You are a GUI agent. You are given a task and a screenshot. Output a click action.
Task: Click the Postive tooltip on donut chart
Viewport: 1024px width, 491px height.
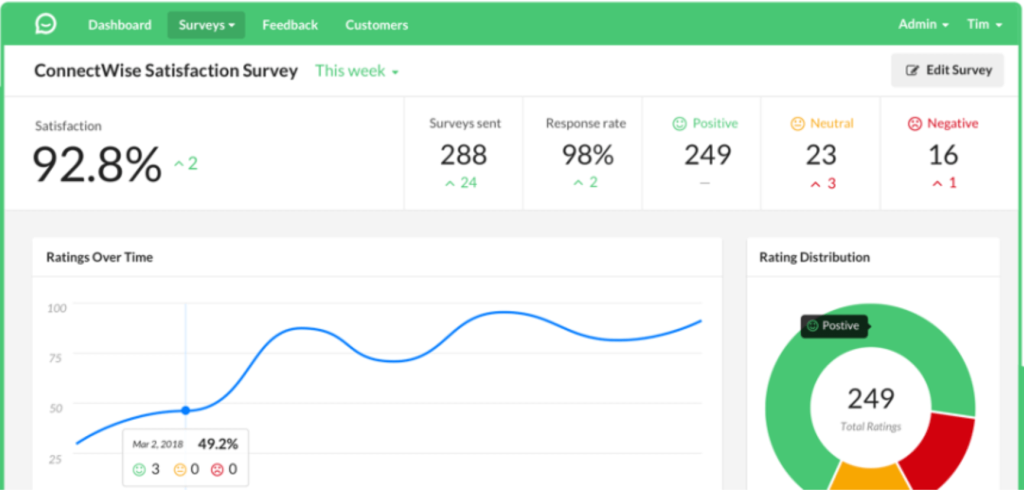pos(835,326)
